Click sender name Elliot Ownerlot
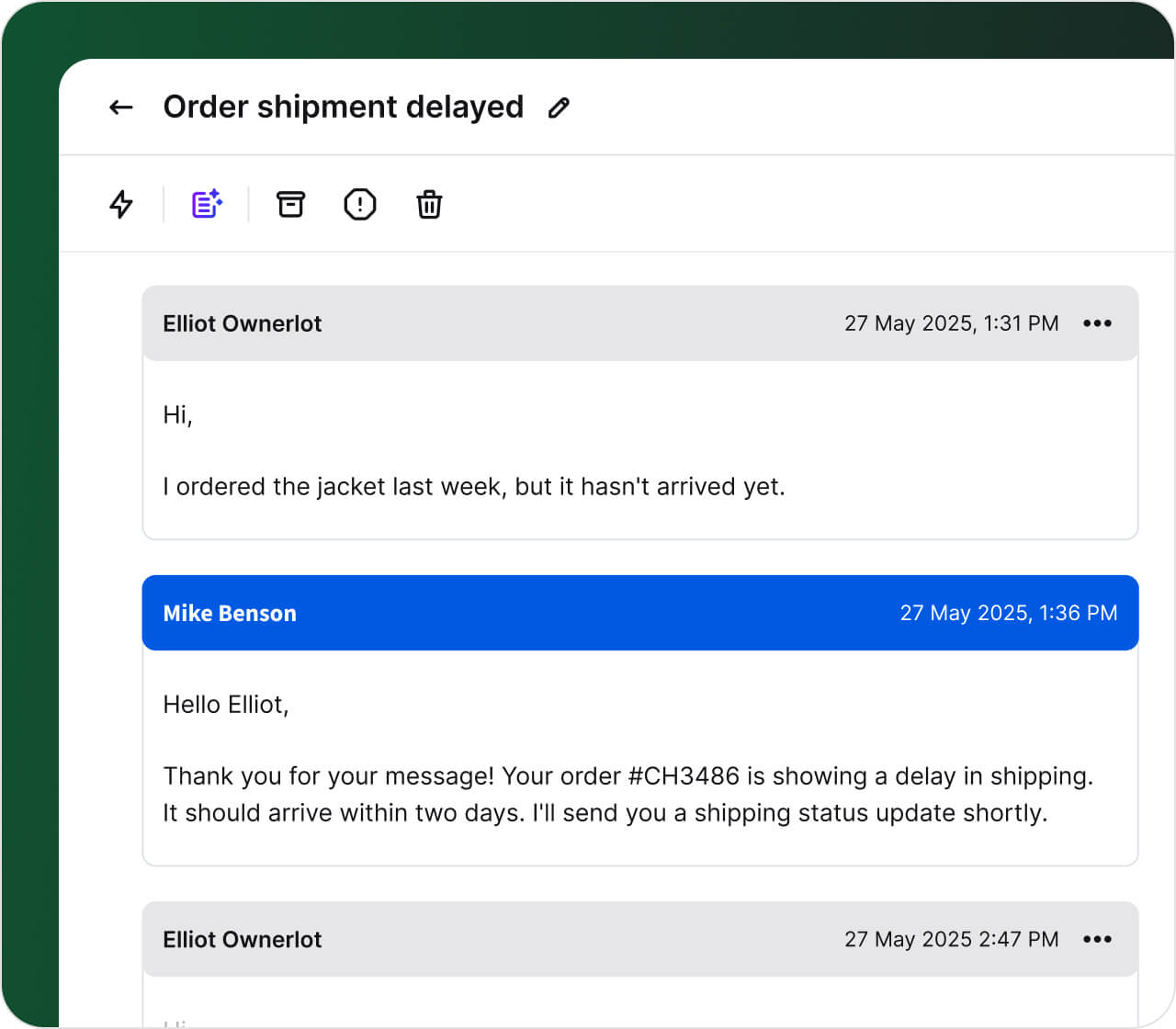 pyautogui.click(x=242, y=322)
